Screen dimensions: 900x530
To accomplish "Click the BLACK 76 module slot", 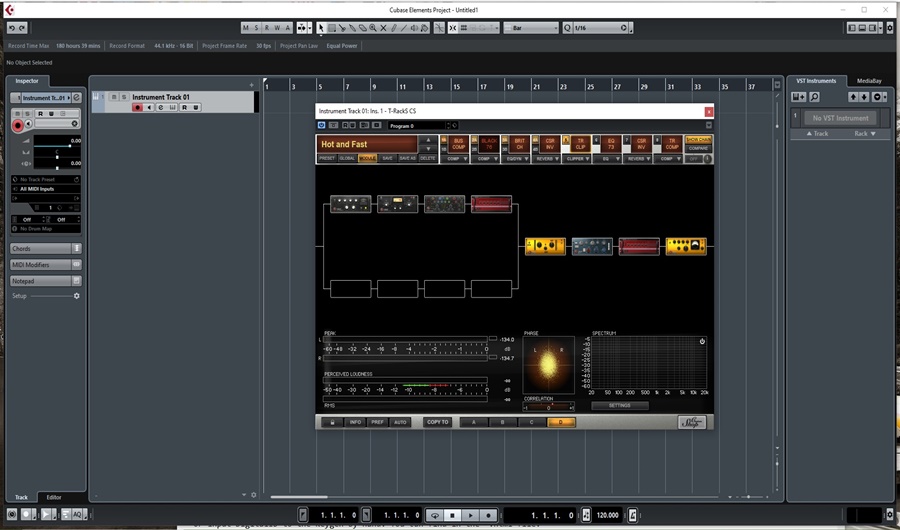I will pos(489,144).
